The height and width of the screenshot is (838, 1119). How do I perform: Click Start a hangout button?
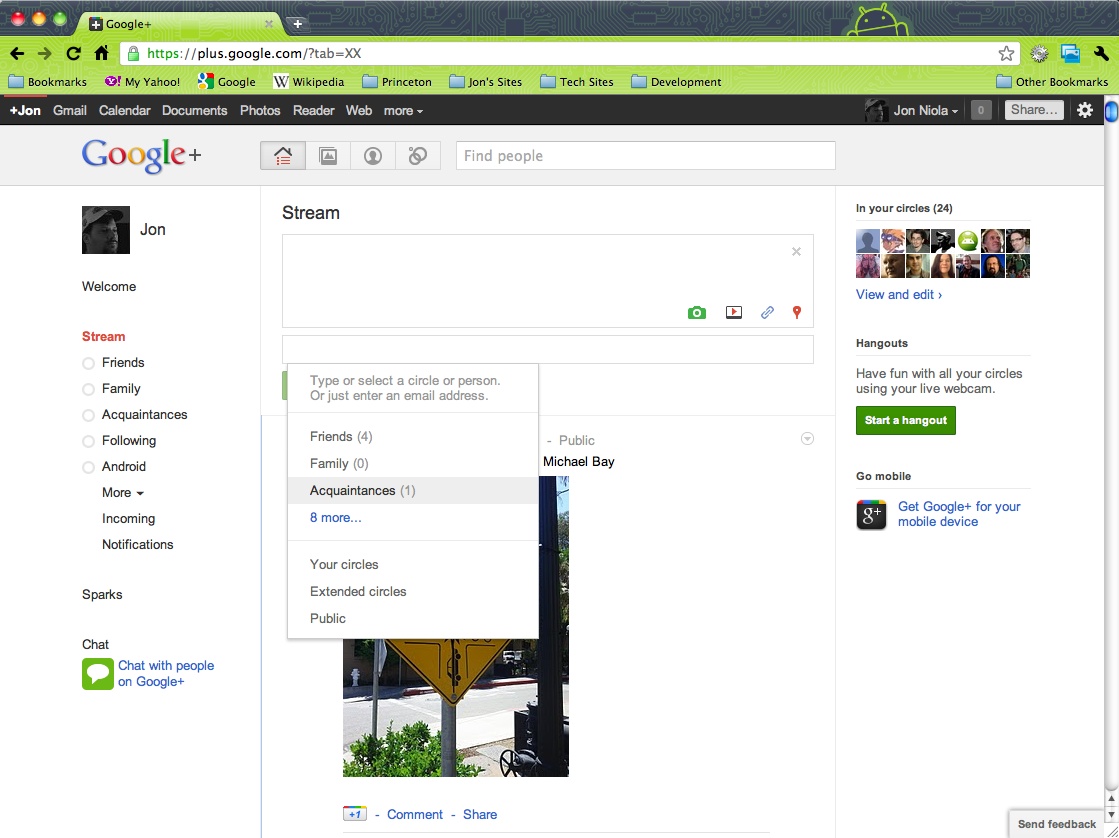click(906, 420)
